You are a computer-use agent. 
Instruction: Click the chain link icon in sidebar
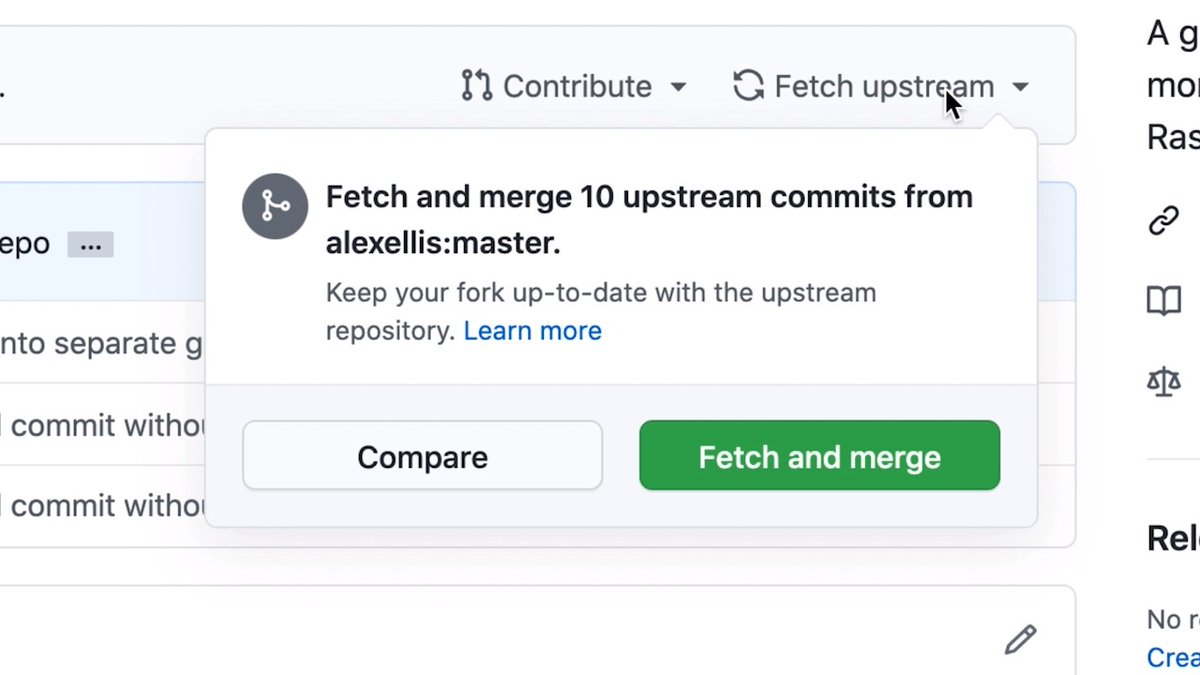1164,221
